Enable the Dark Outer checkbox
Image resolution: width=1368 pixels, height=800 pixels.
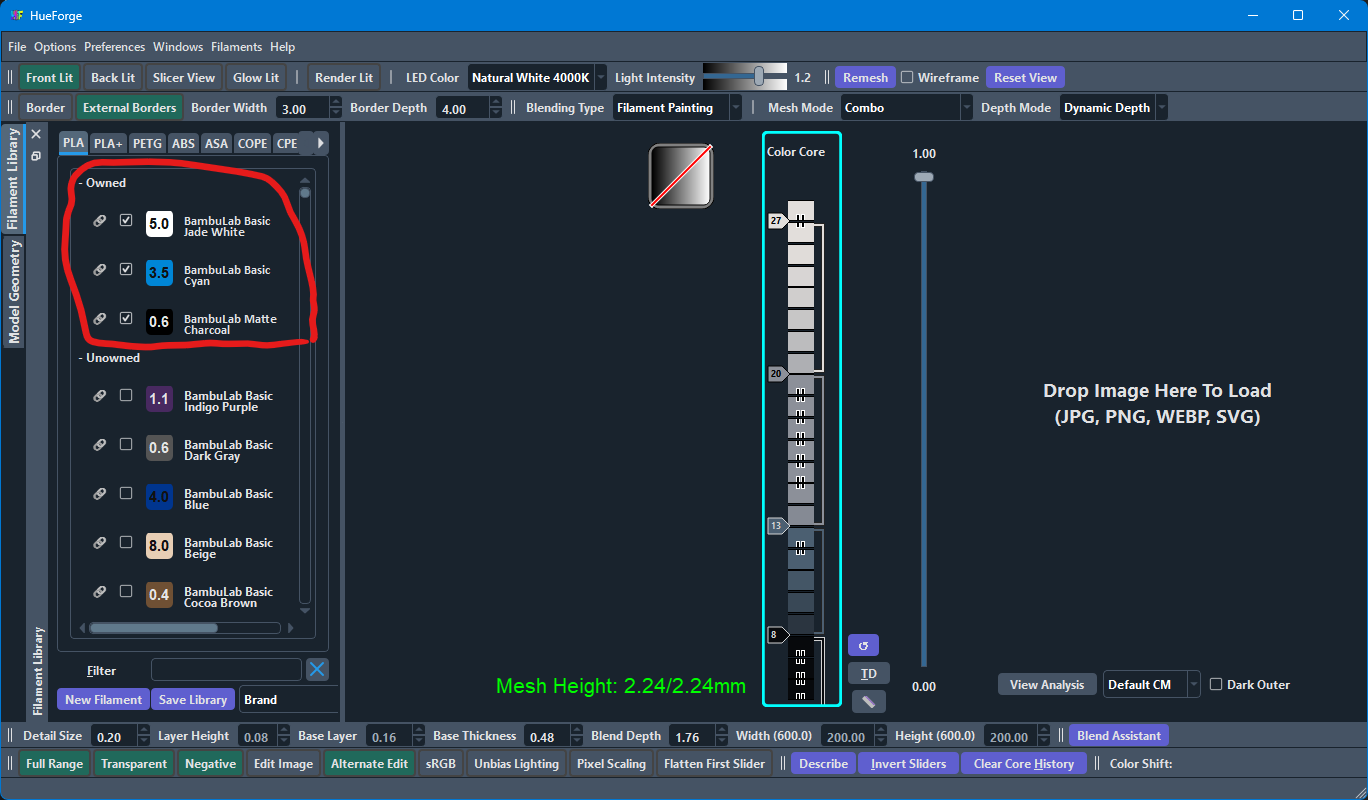tap(1216, 684)
